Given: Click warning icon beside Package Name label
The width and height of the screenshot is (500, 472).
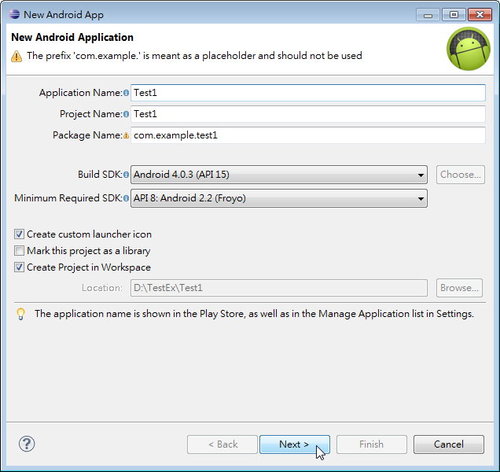Looking at the screenshot, I should coord(126,135).
